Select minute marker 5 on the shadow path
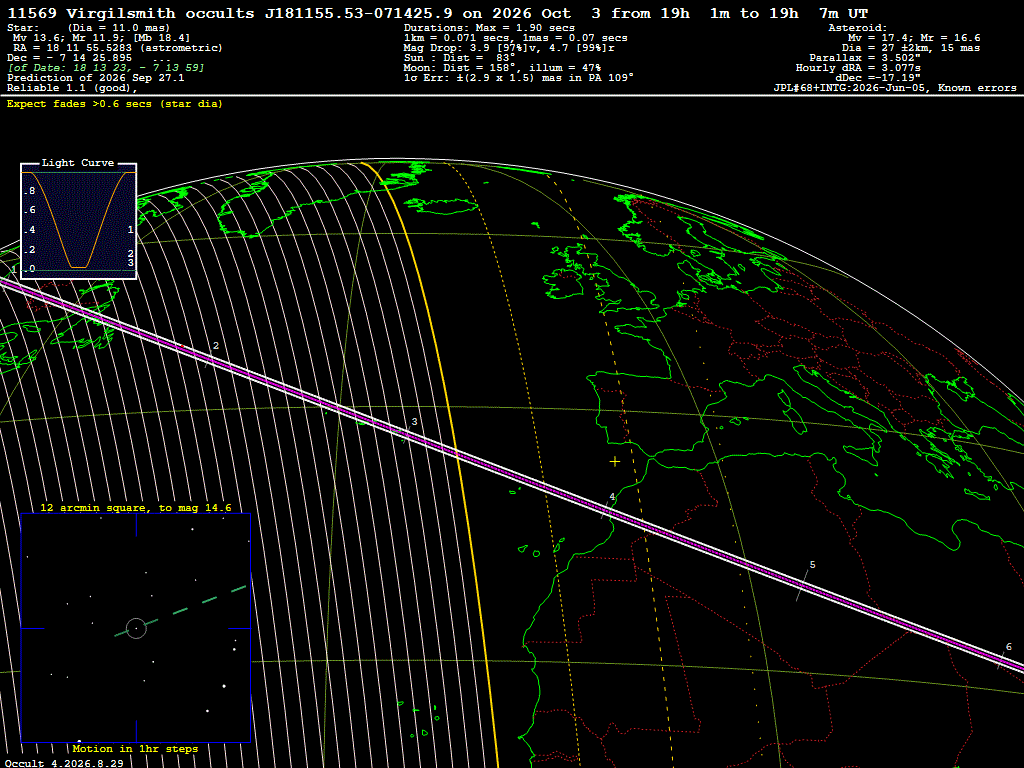This screenshot has height=768, width=1024. pos(812,565)
